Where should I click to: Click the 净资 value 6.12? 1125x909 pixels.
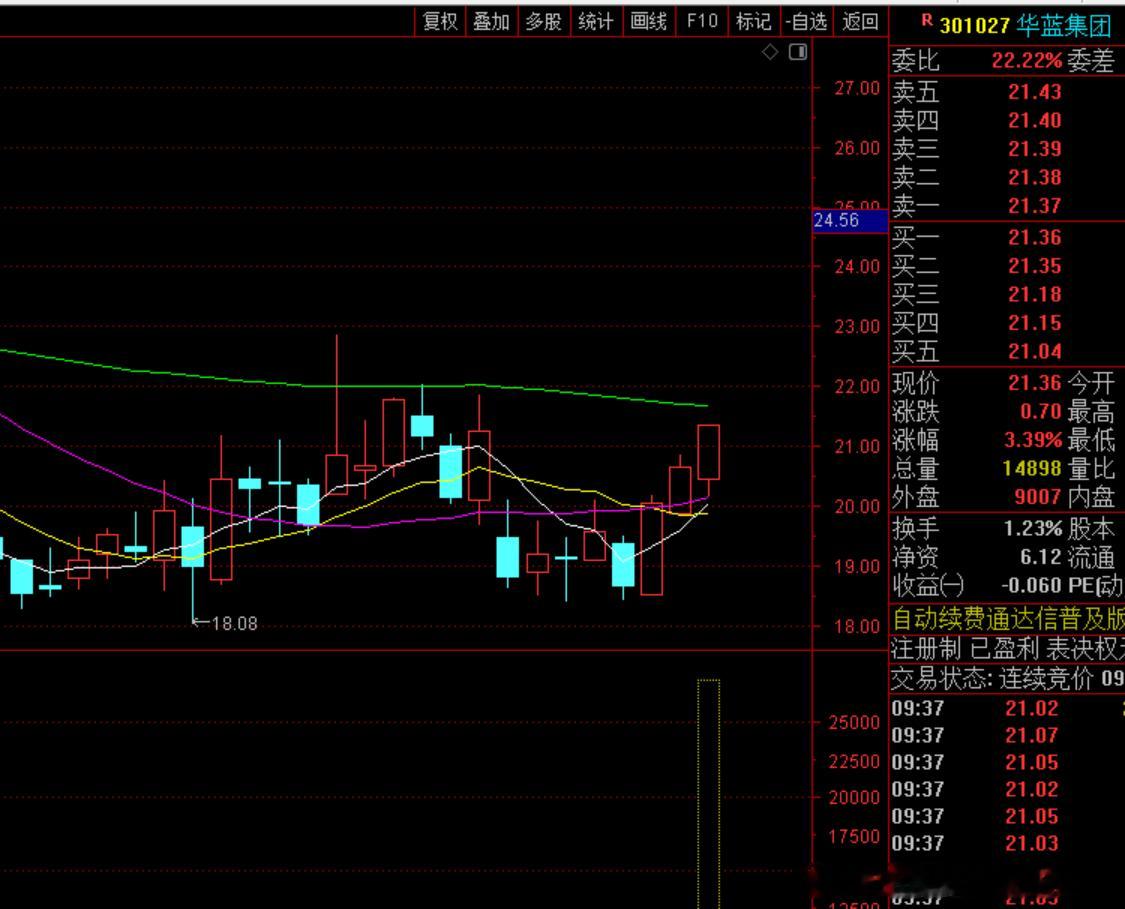pyautogui.click(x=1040, y=557)
